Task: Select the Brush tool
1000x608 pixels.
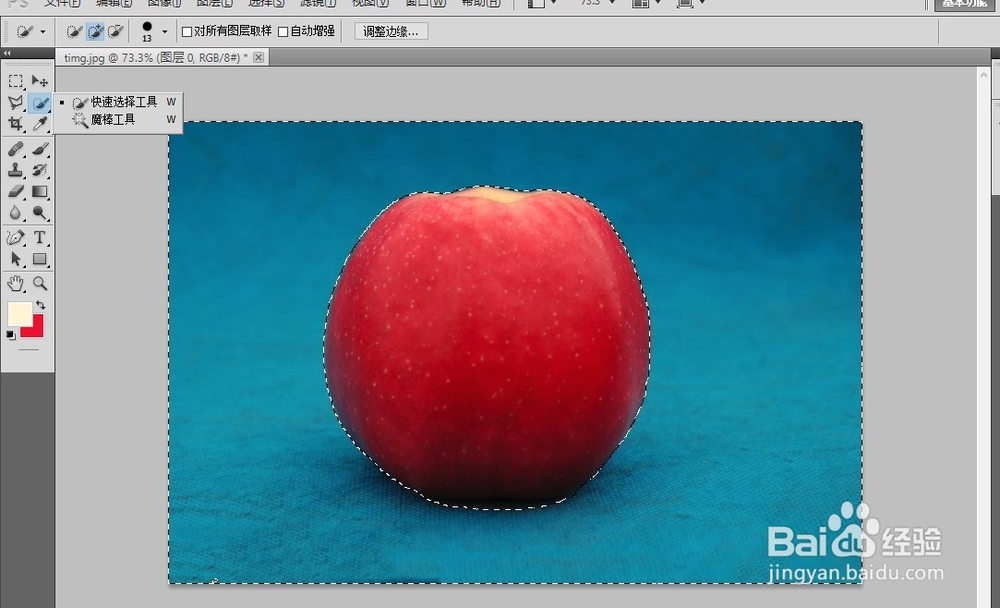Action: pos(40,149)
